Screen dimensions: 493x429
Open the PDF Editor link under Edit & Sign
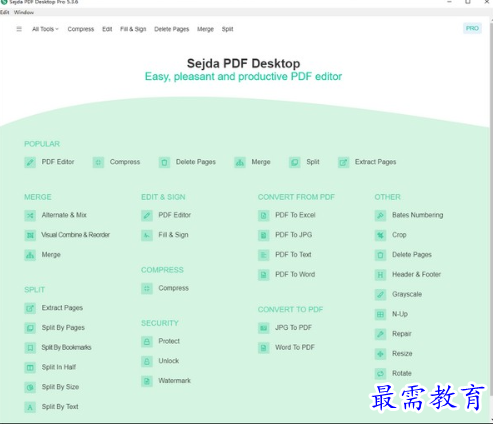tap(174, 215)
